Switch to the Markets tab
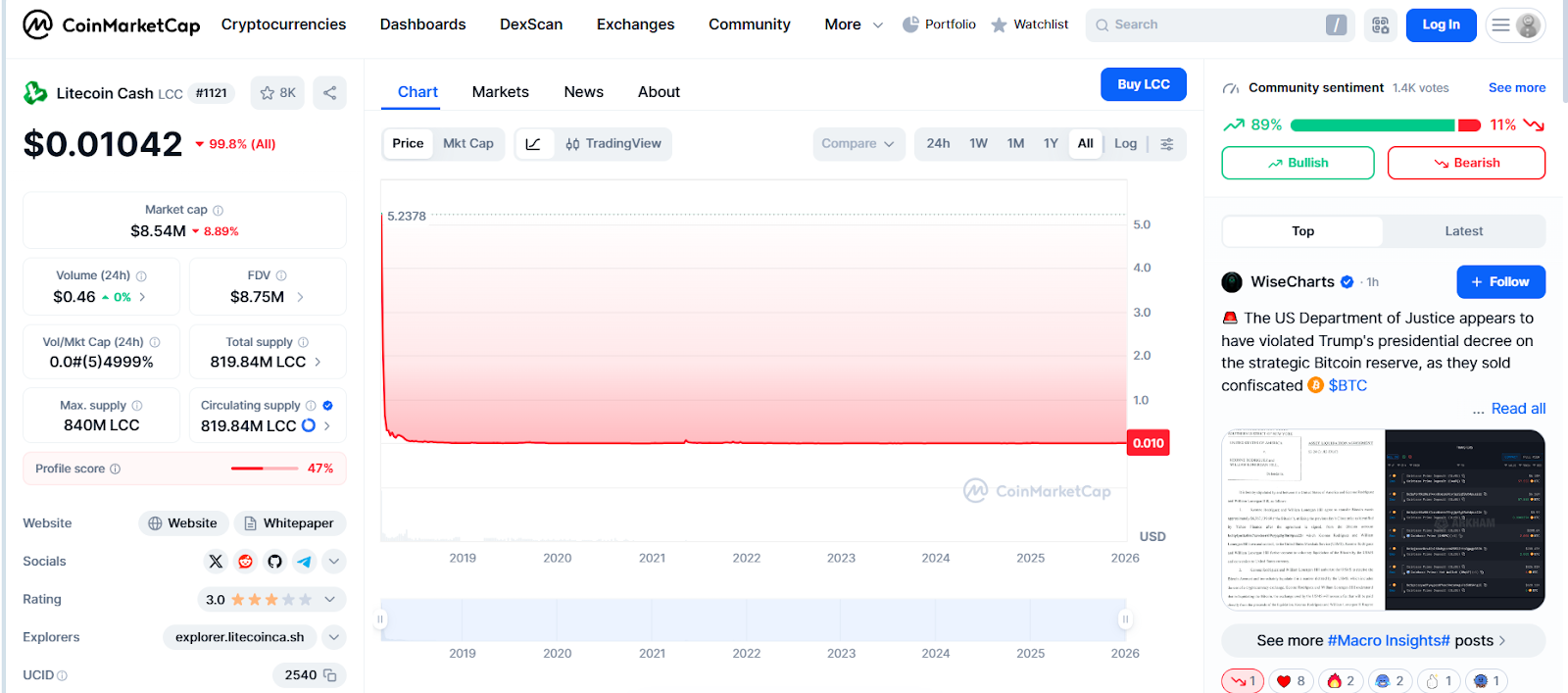1568x693 pixels. click(x=500, y=92)
